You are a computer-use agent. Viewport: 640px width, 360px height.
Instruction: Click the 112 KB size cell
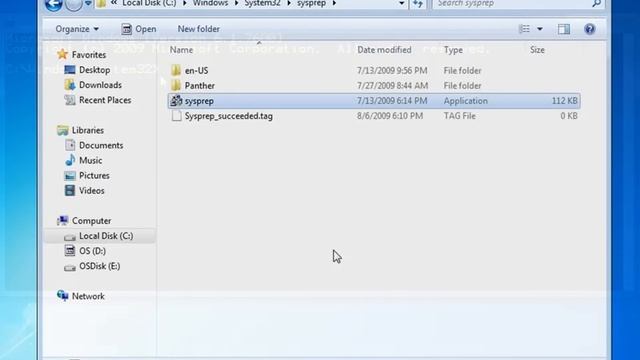pyautogui.click(x=564, y=100)
